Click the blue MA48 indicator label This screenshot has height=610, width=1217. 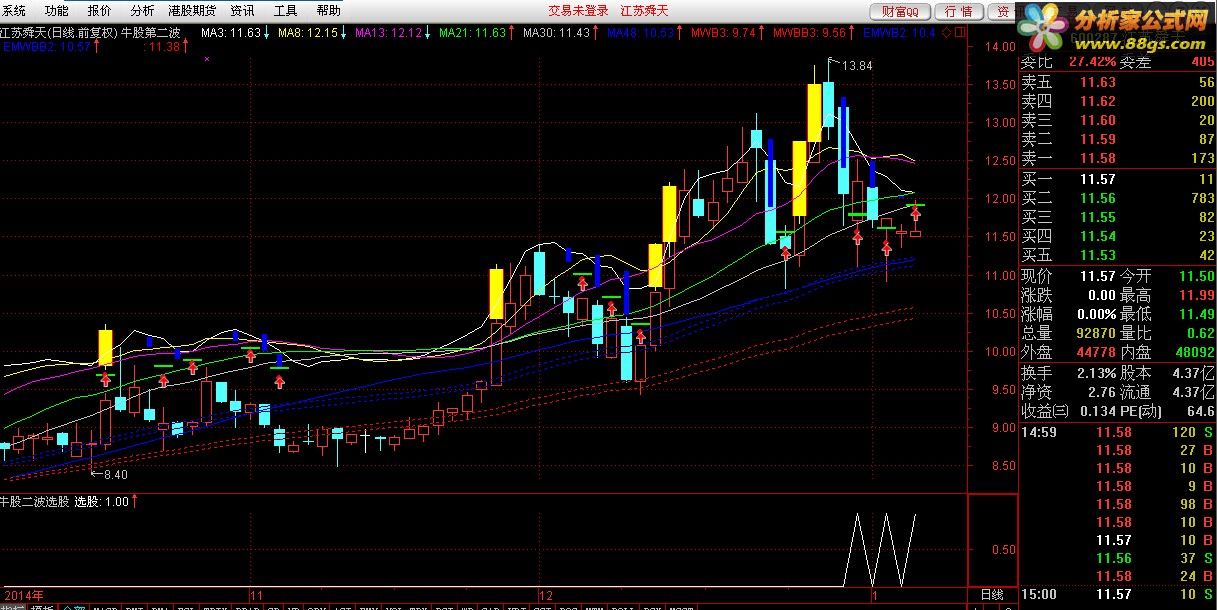(641, 33)
